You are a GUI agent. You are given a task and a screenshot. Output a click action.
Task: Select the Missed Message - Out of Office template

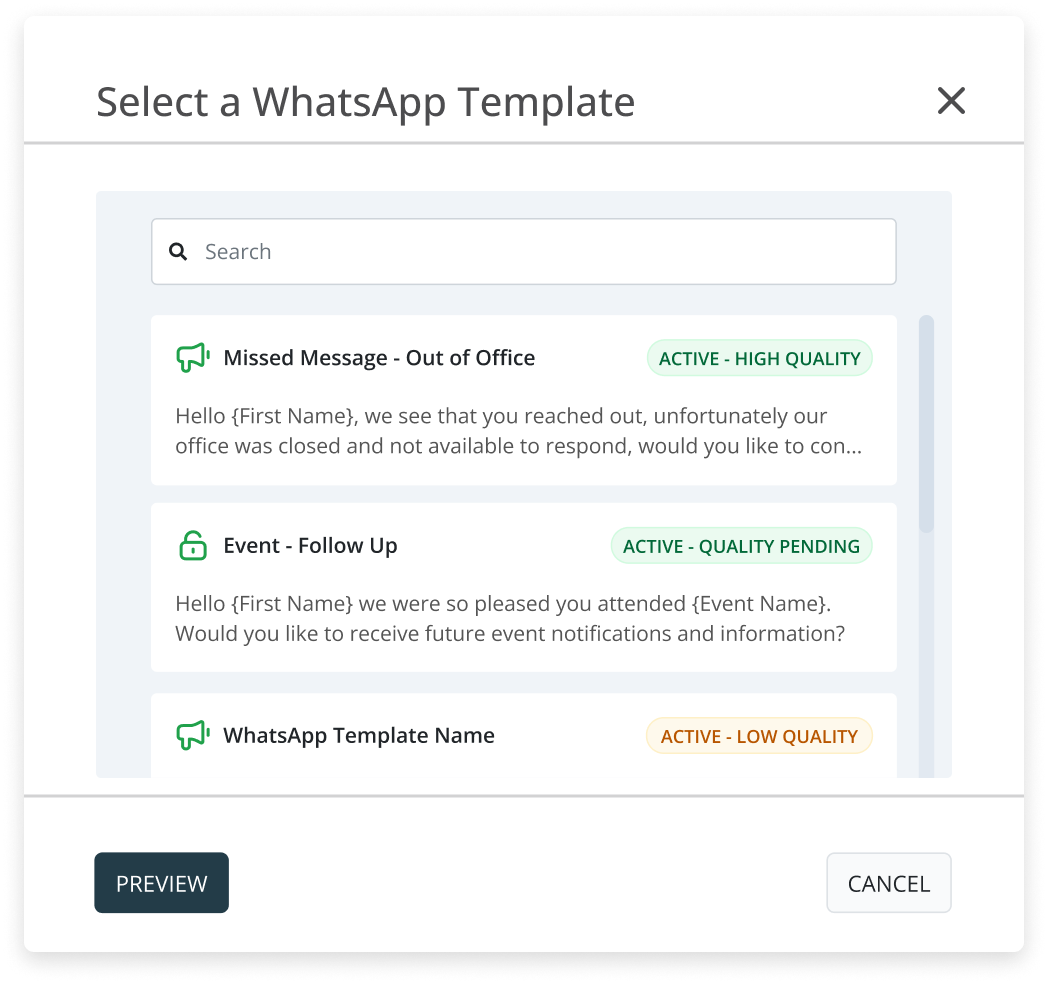(x=524, y=399)
